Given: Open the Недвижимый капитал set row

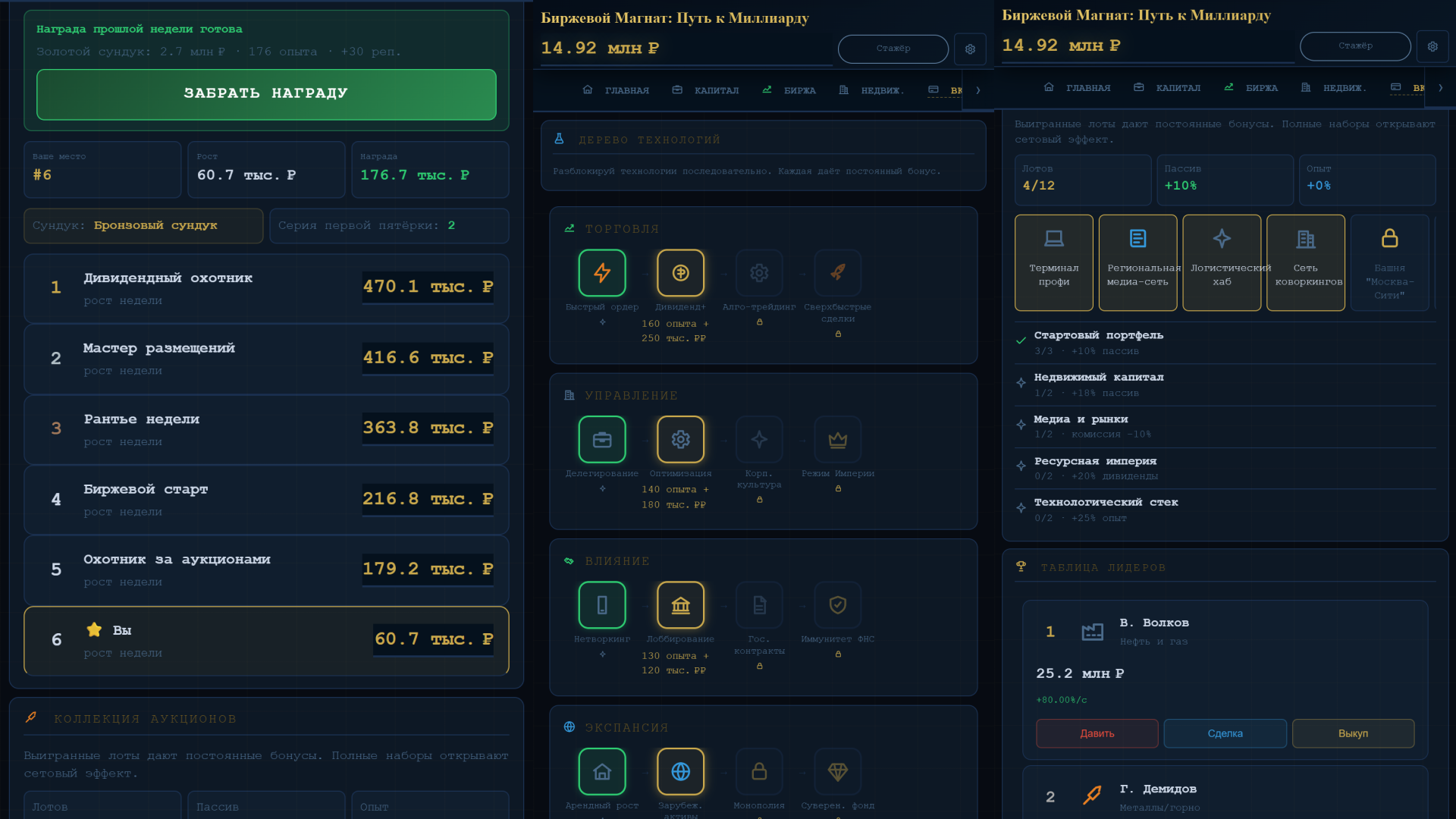Looking at the screenshot, I should click(1225, 384).
